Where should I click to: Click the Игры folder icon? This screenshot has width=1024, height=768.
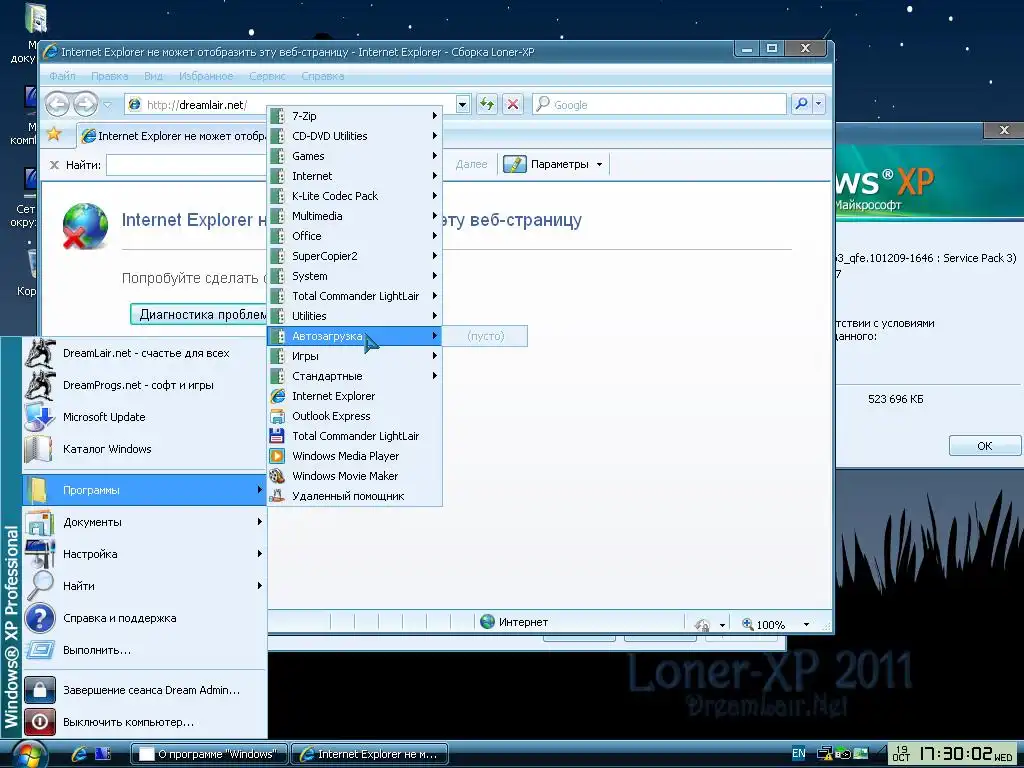point(278,356)
